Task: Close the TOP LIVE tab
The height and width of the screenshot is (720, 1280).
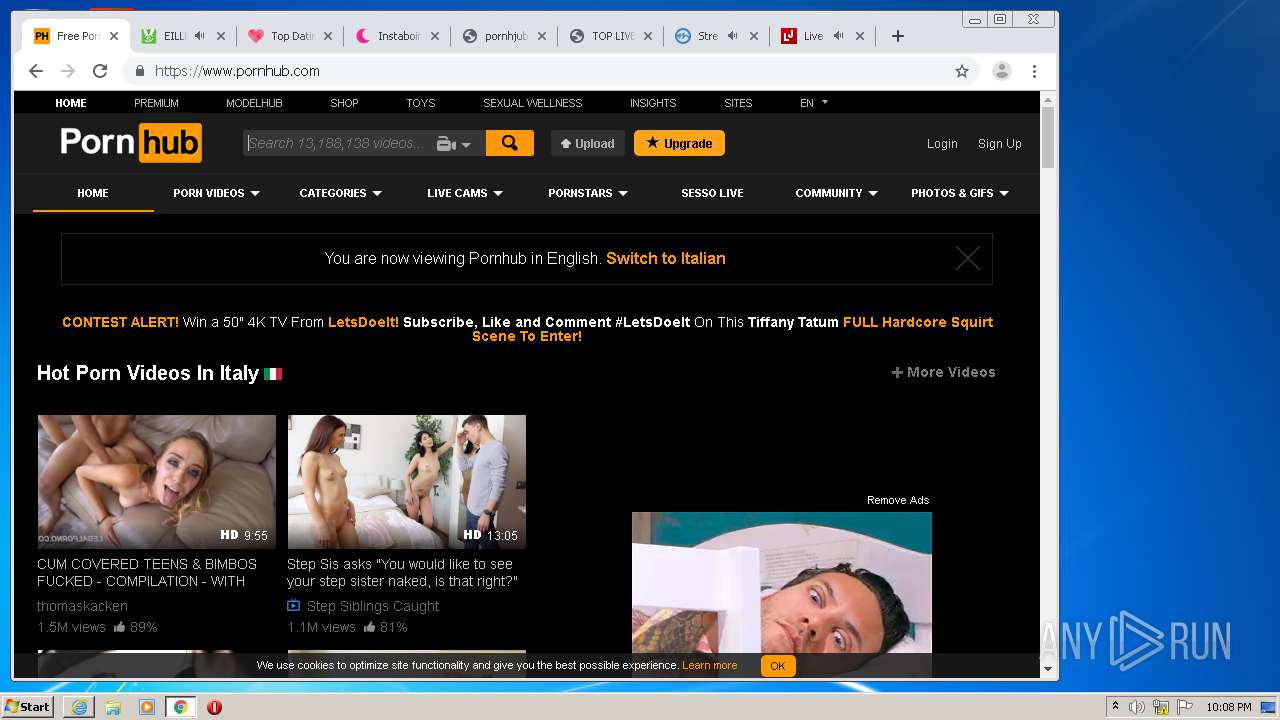Action: click(x=648, y=36)
